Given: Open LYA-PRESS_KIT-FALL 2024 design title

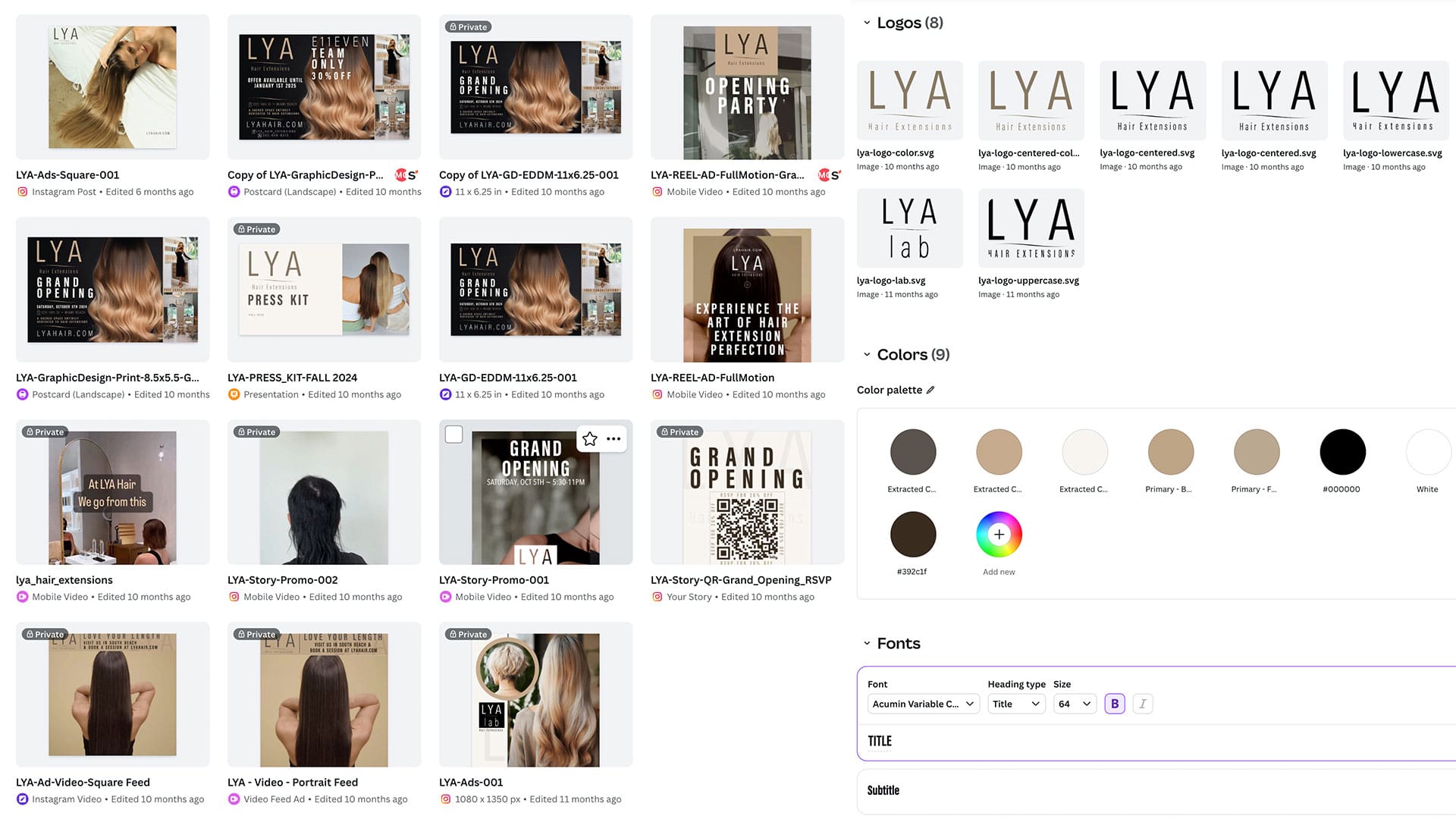Looking at the screenshot, I should [x=292, y=378].
